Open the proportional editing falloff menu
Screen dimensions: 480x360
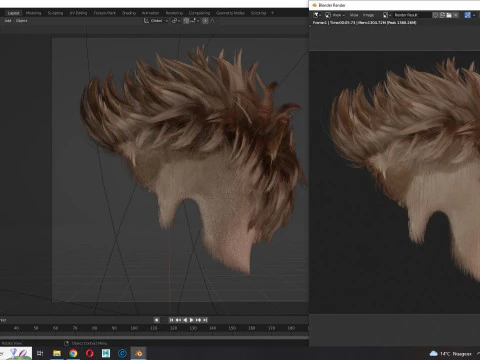click(x=213, y=21)
